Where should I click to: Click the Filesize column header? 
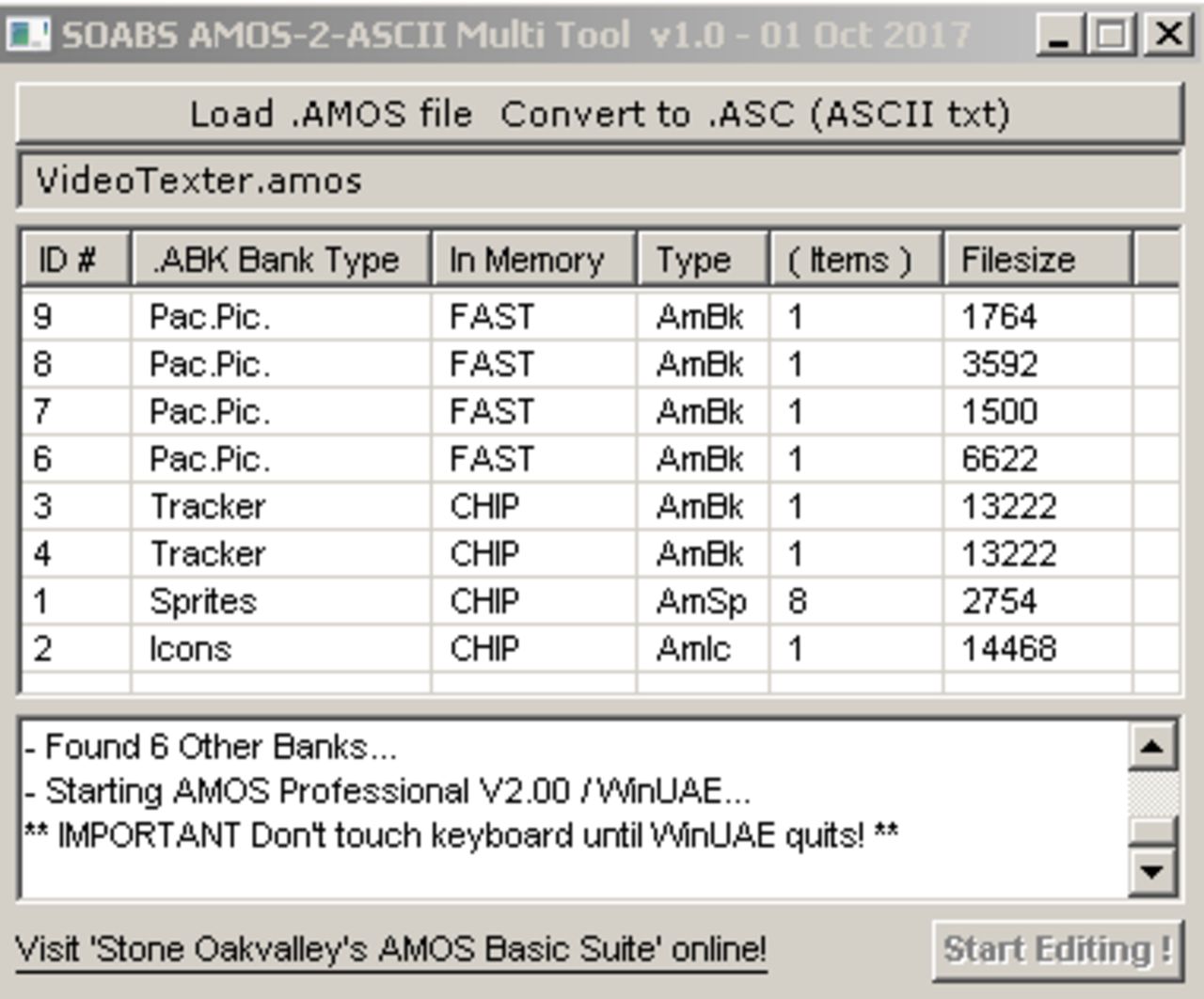pos(1037,260)
